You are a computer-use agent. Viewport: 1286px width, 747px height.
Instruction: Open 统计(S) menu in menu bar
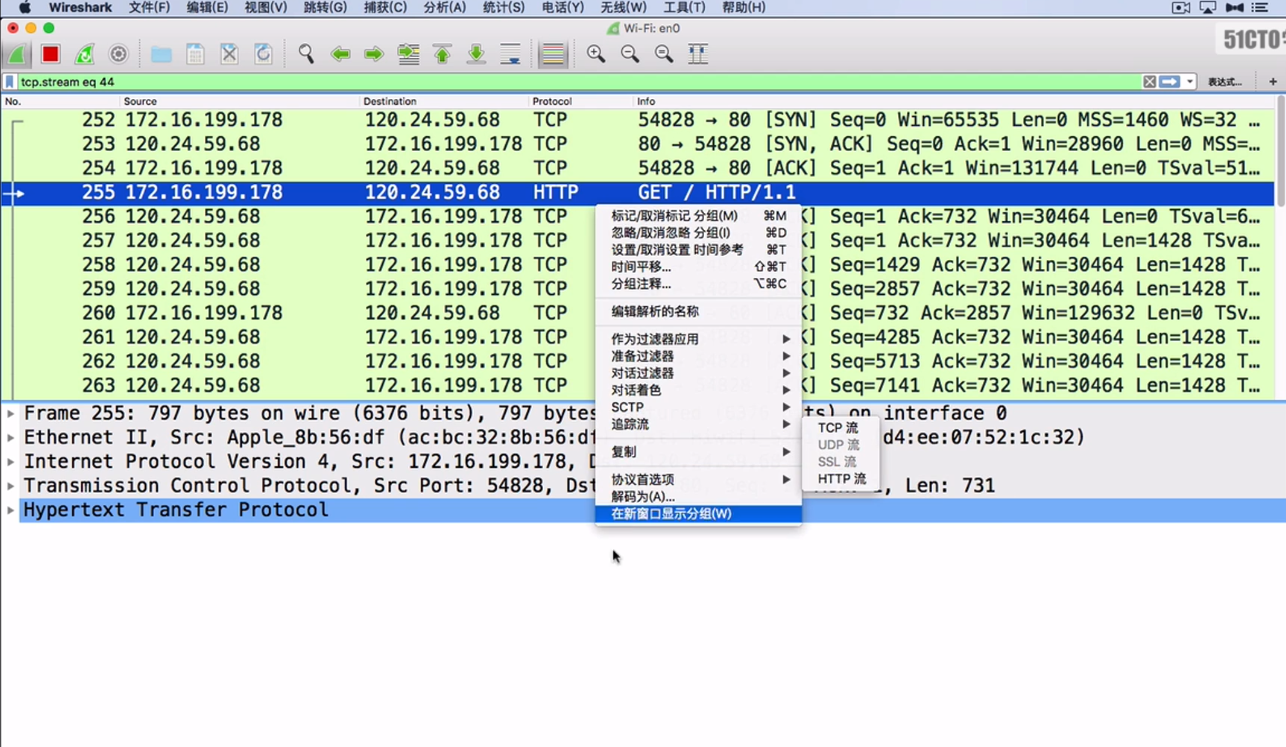pyautogui.click(x=503, y=7)
